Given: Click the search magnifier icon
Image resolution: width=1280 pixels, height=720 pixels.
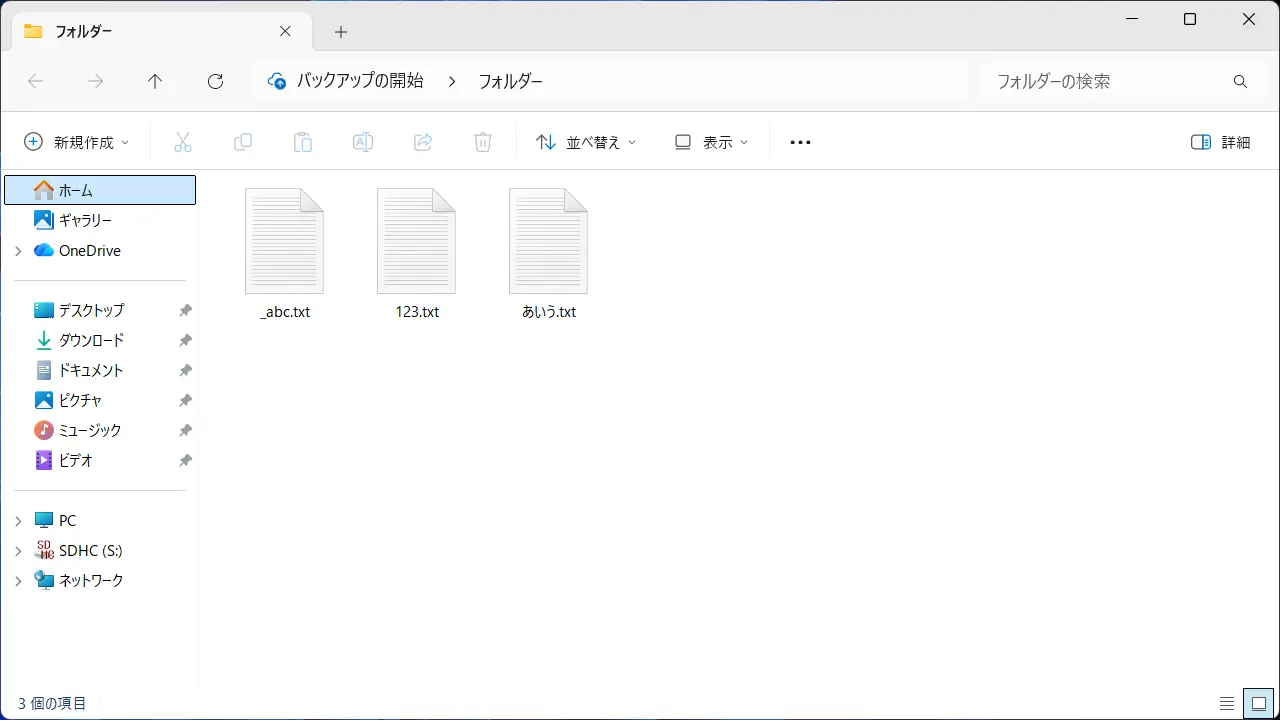Looking at the screenshot, I should tap(1240, 82).
